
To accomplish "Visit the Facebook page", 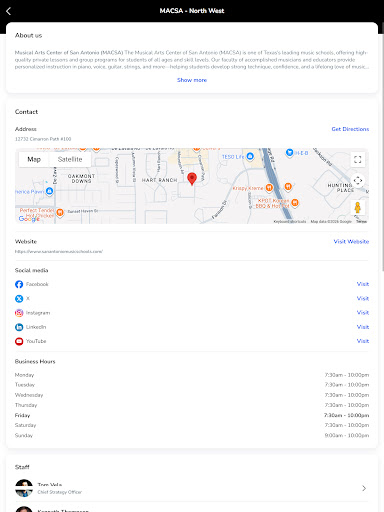I will [363, 284].
